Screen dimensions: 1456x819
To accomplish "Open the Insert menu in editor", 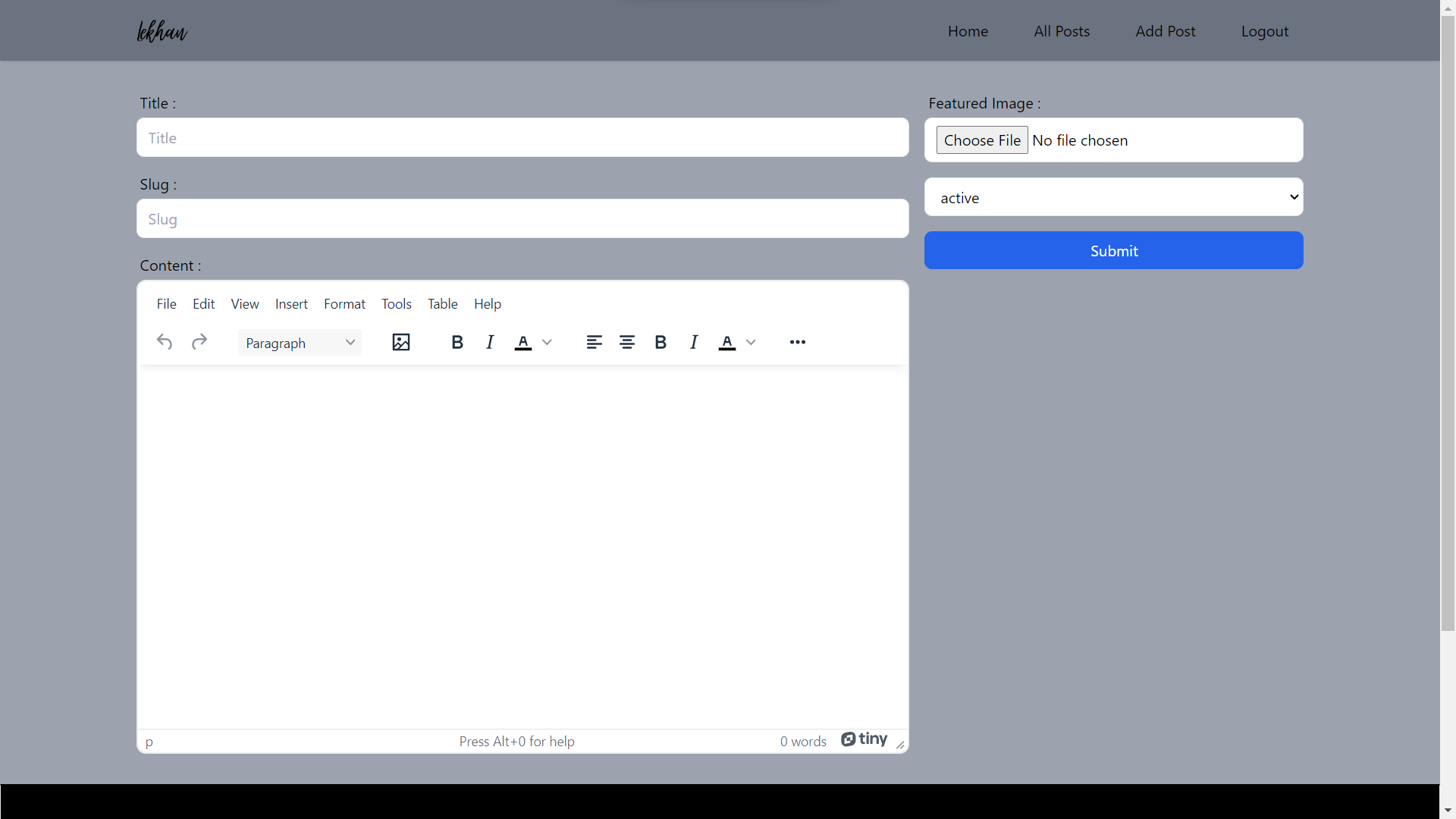I will [x=291, y=304].
